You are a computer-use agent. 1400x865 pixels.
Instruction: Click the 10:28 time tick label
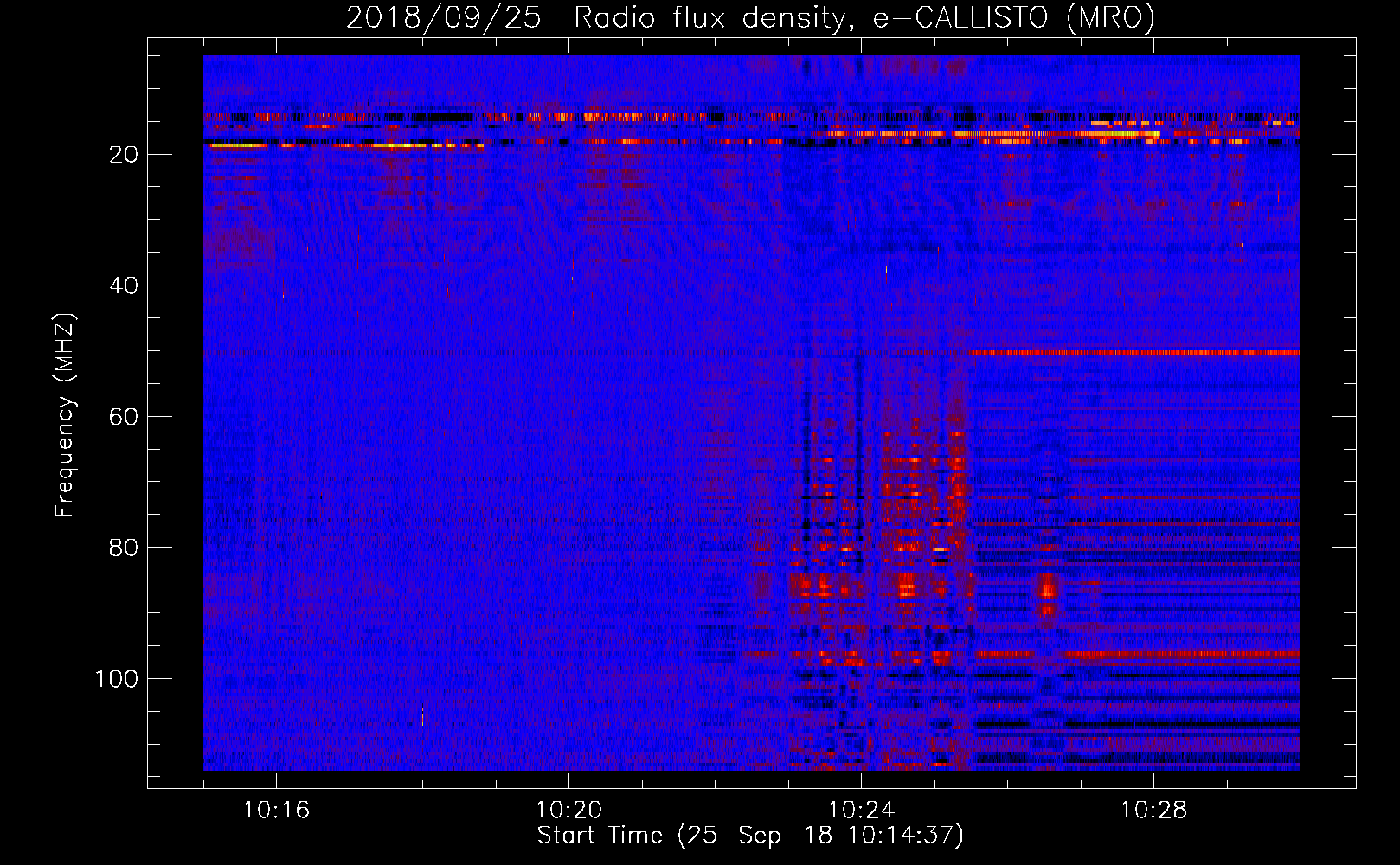1153,810
